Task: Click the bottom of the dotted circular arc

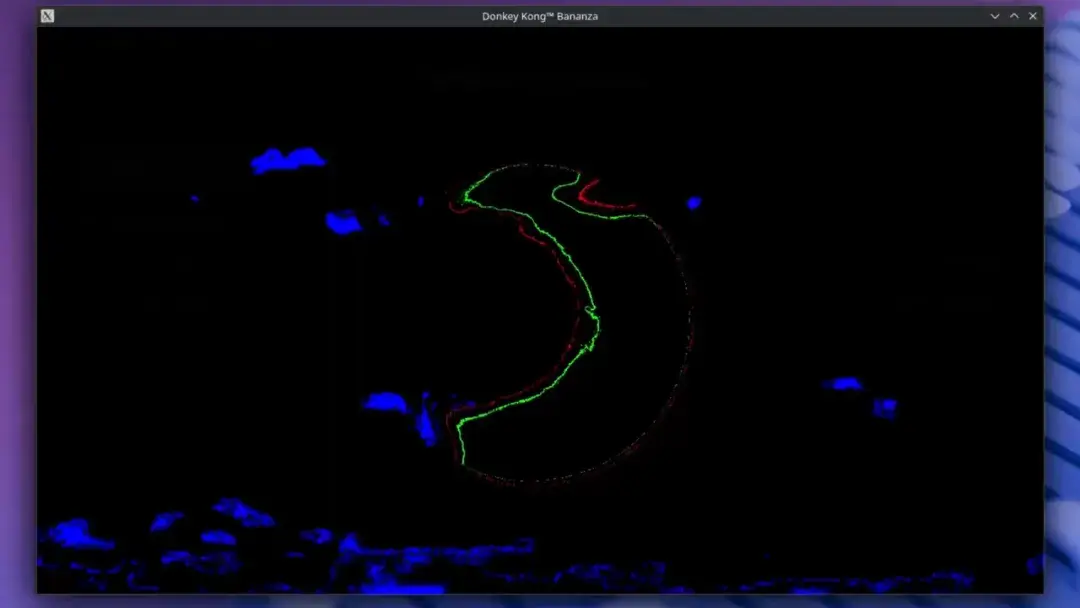Action: tap(540, 482)
